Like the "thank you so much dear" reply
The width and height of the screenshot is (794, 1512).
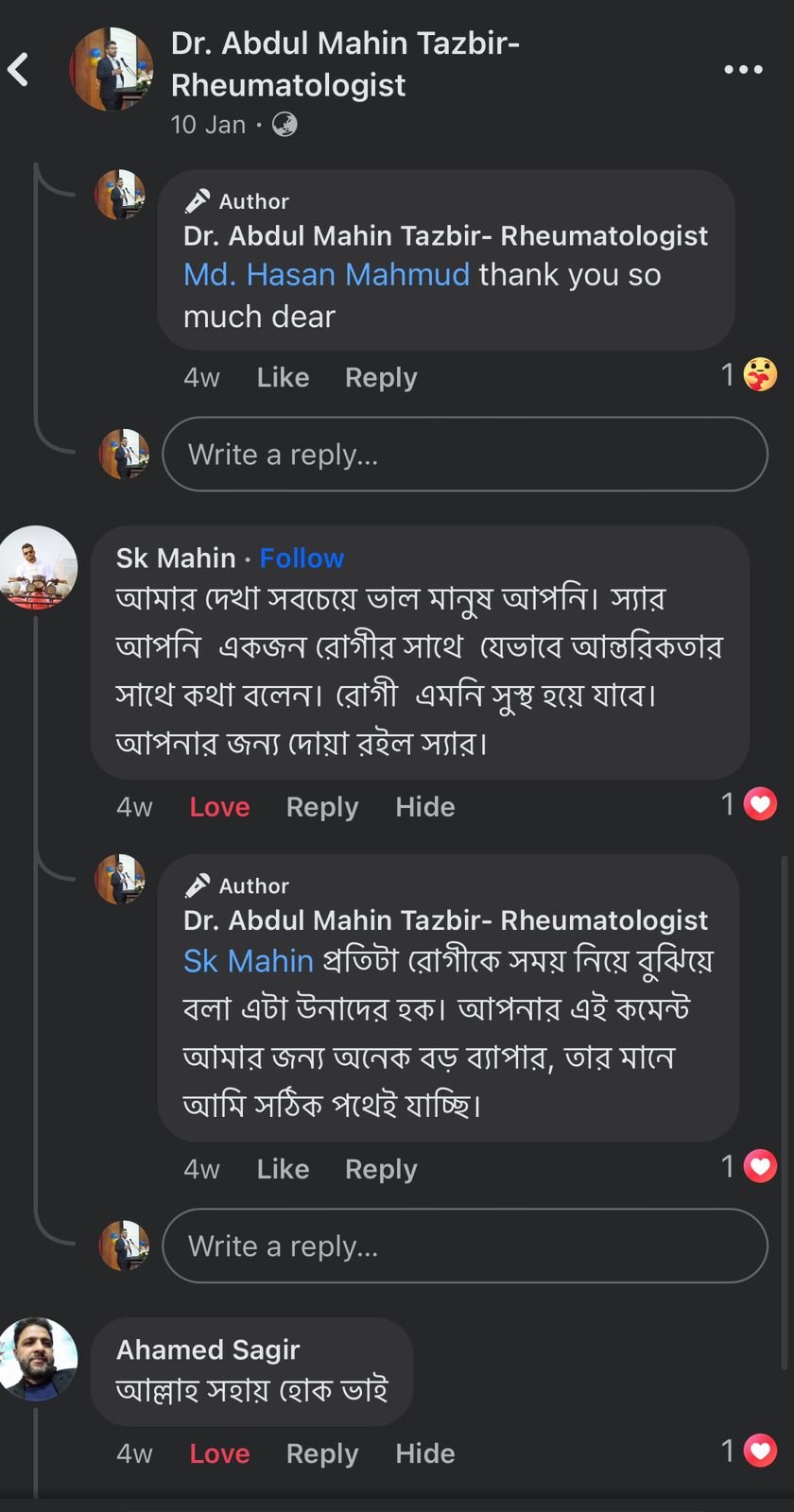pos(283,378)
